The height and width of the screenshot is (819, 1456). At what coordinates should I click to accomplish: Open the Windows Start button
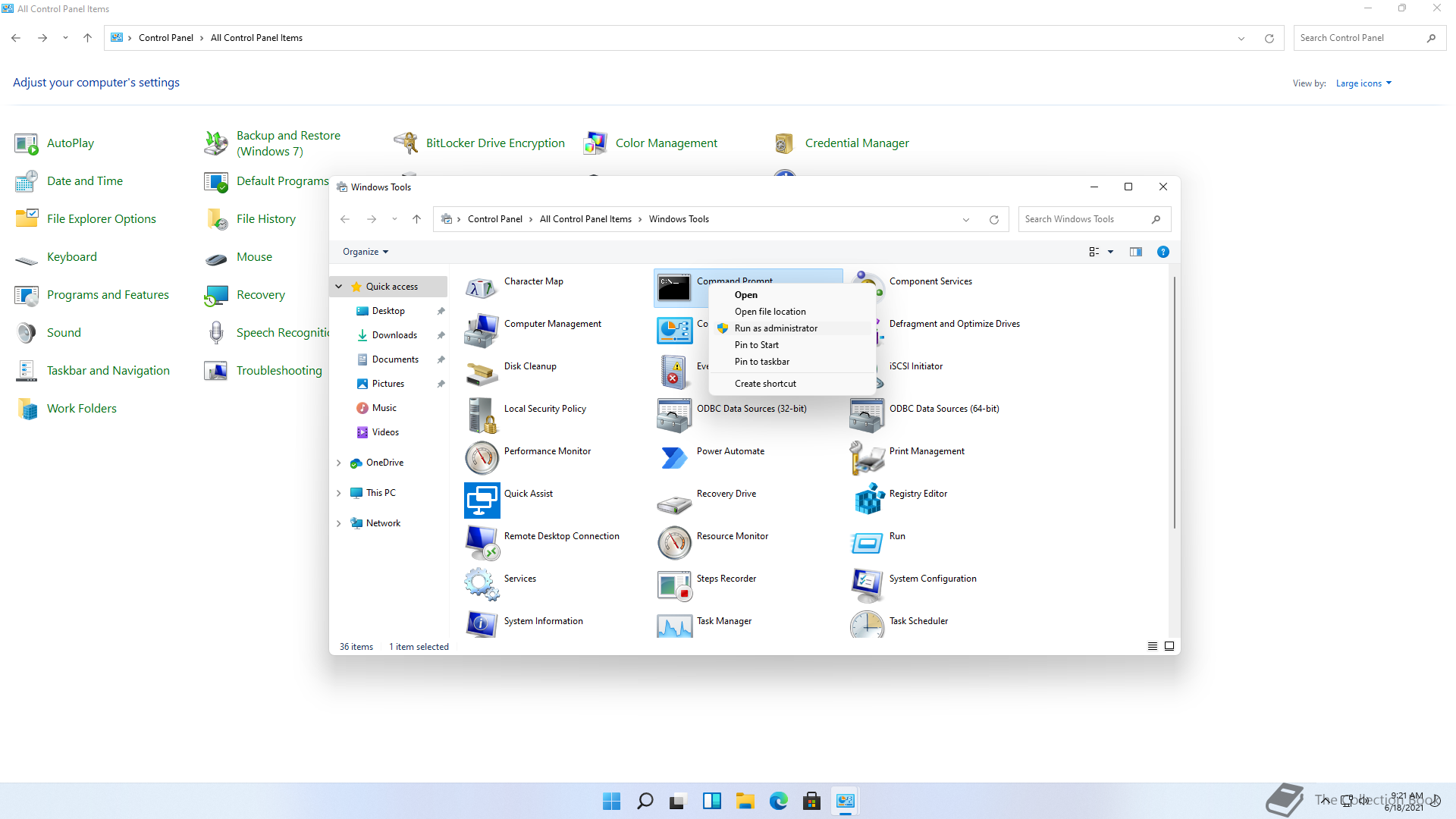[611, 801]
